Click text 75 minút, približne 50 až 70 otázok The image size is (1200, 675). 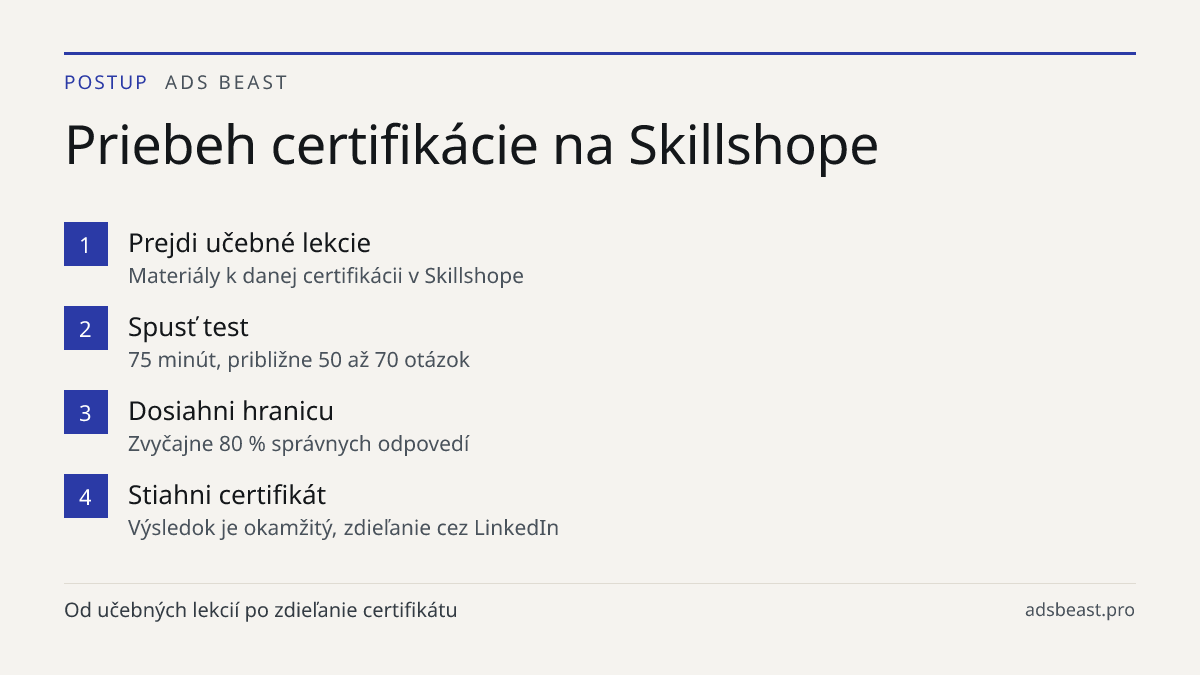click(x=299, y=360)
